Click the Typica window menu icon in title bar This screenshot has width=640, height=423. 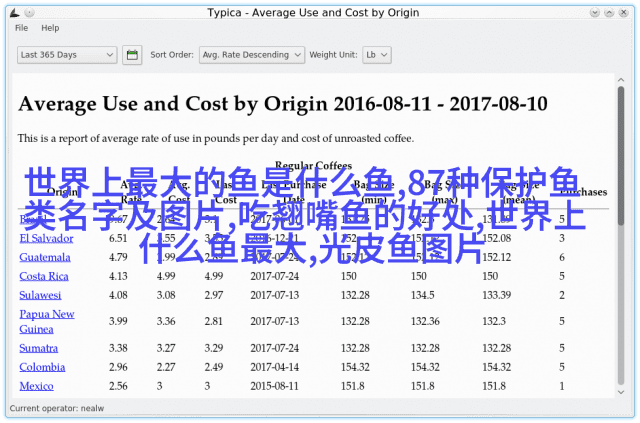pyautogui.click(x=12, y=11)
